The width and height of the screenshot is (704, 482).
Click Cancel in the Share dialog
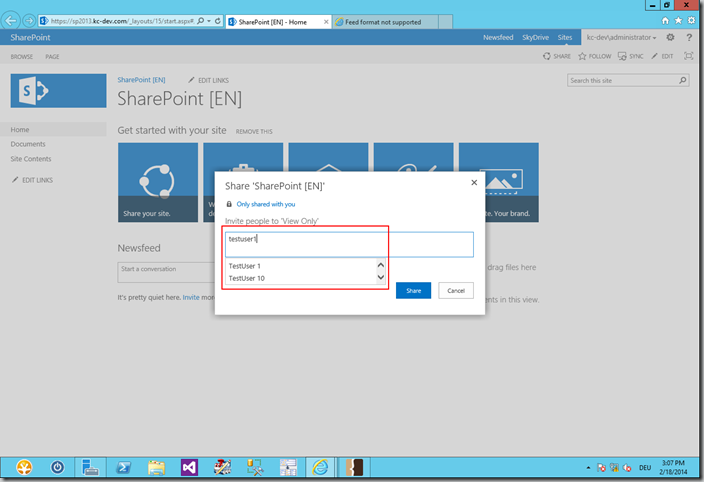(x=456, y=290)
